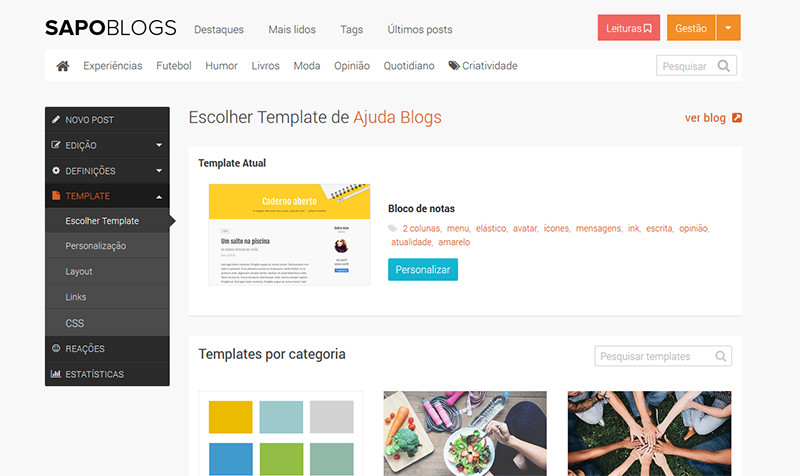Viewport: 800px width, 476px height.
Task: Open the Leituras button
Action: pyautogui.click(x=629, y=28)
